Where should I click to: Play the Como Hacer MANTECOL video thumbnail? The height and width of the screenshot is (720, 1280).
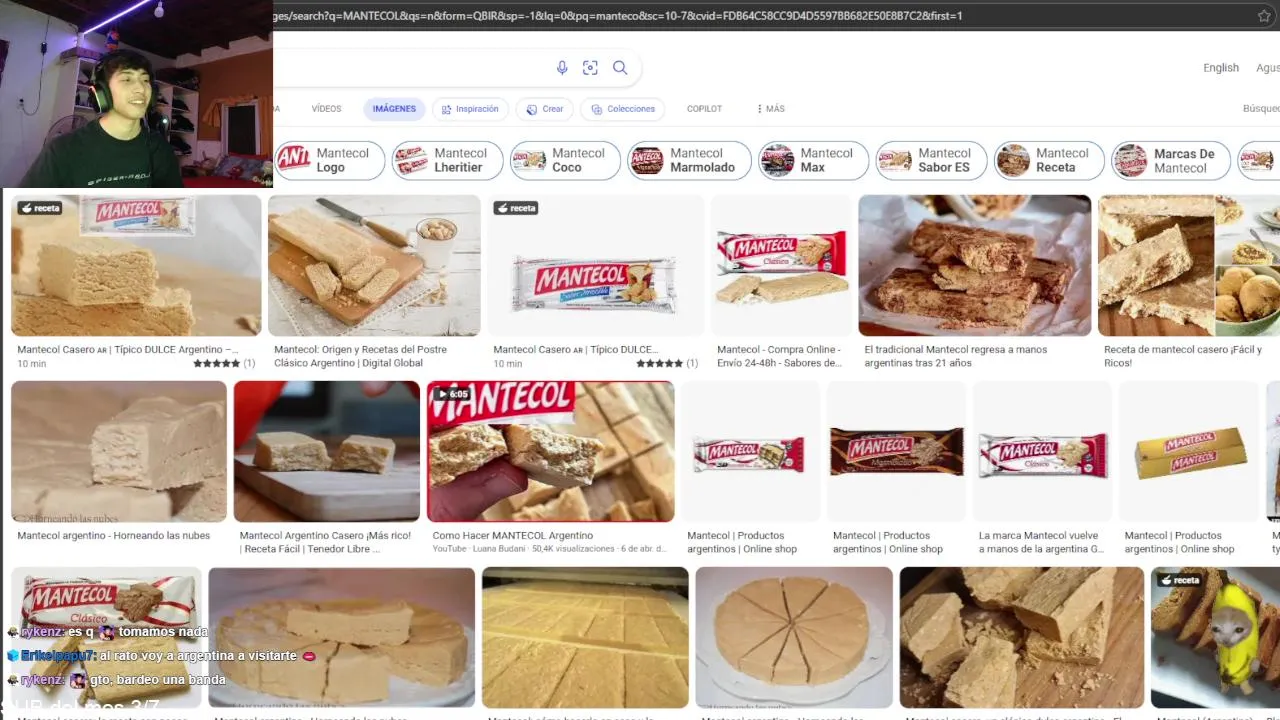[x=551, y=452]
